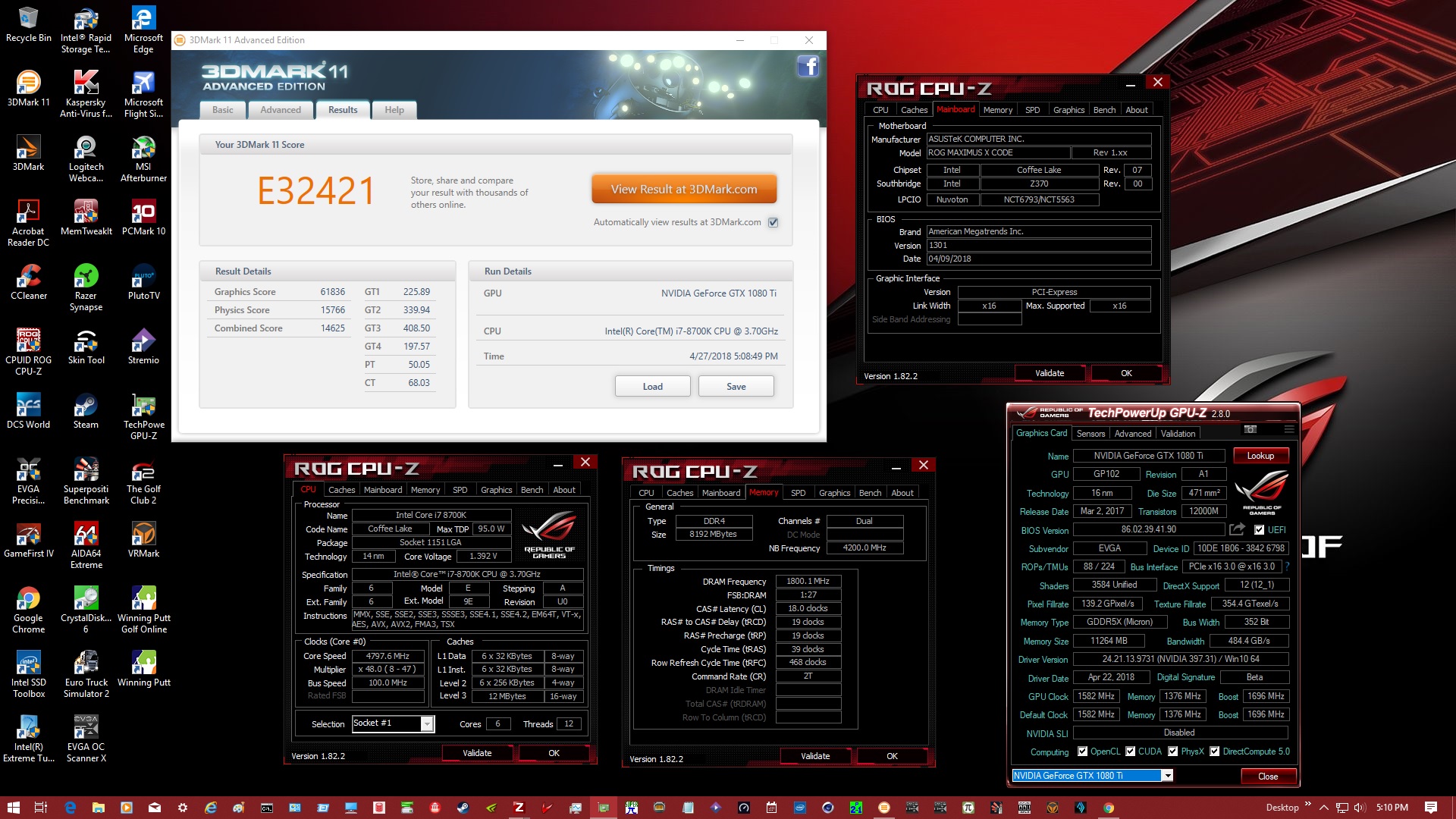Viewport: 1456px width, 819px height.
Task: Open Task View in the taskbar
Action: [x=41, y=808]
